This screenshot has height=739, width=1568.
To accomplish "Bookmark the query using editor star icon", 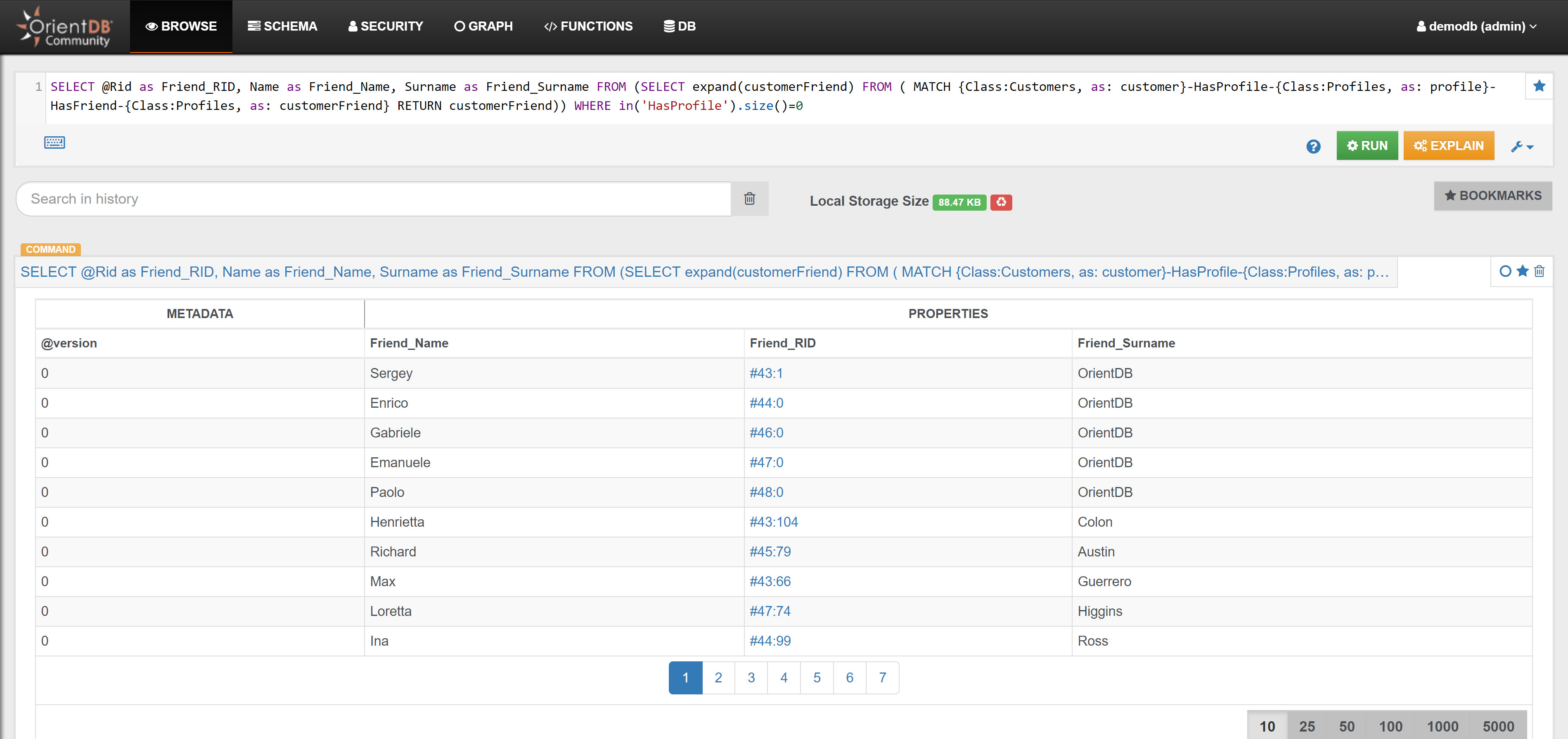I will [x=1539, y=86].
